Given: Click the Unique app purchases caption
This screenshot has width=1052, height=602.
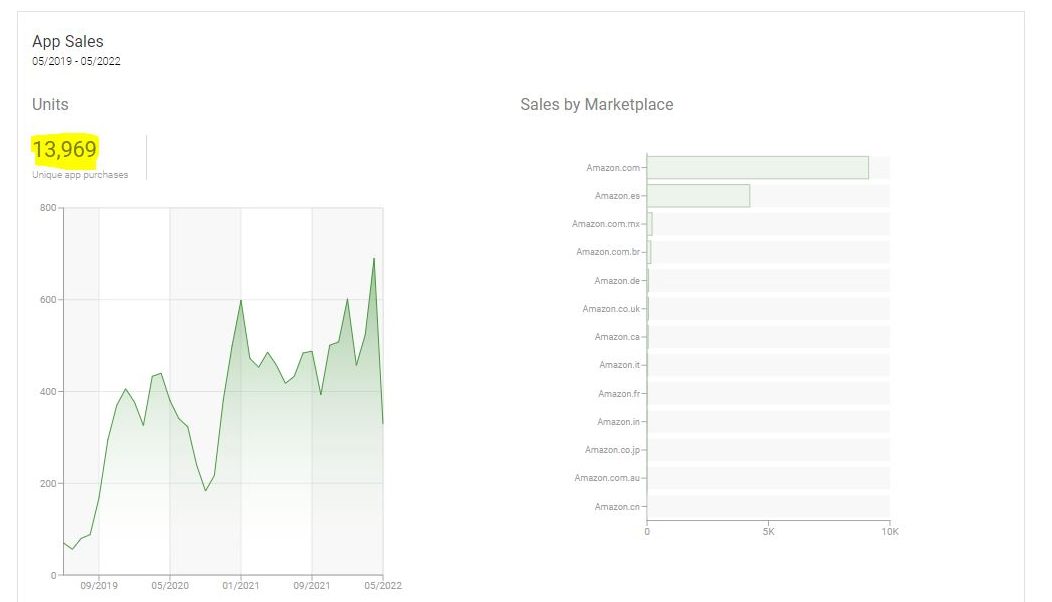Looking at the screenshot, I should point(80,174).
